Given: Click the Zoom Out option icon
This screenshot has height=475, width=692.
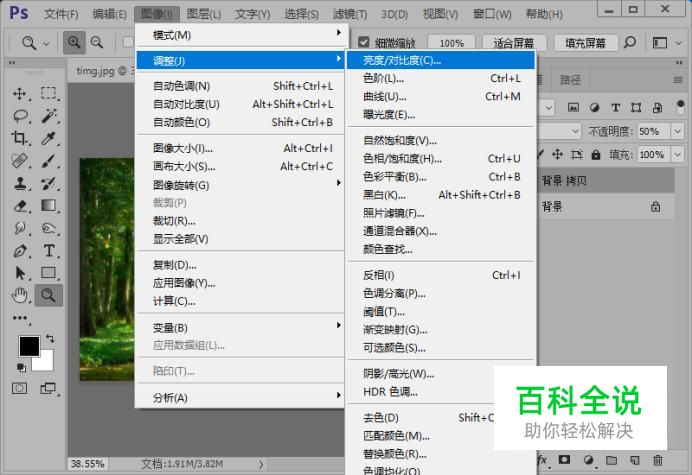Looking at the screenshot, I should (x=97, y=42).
